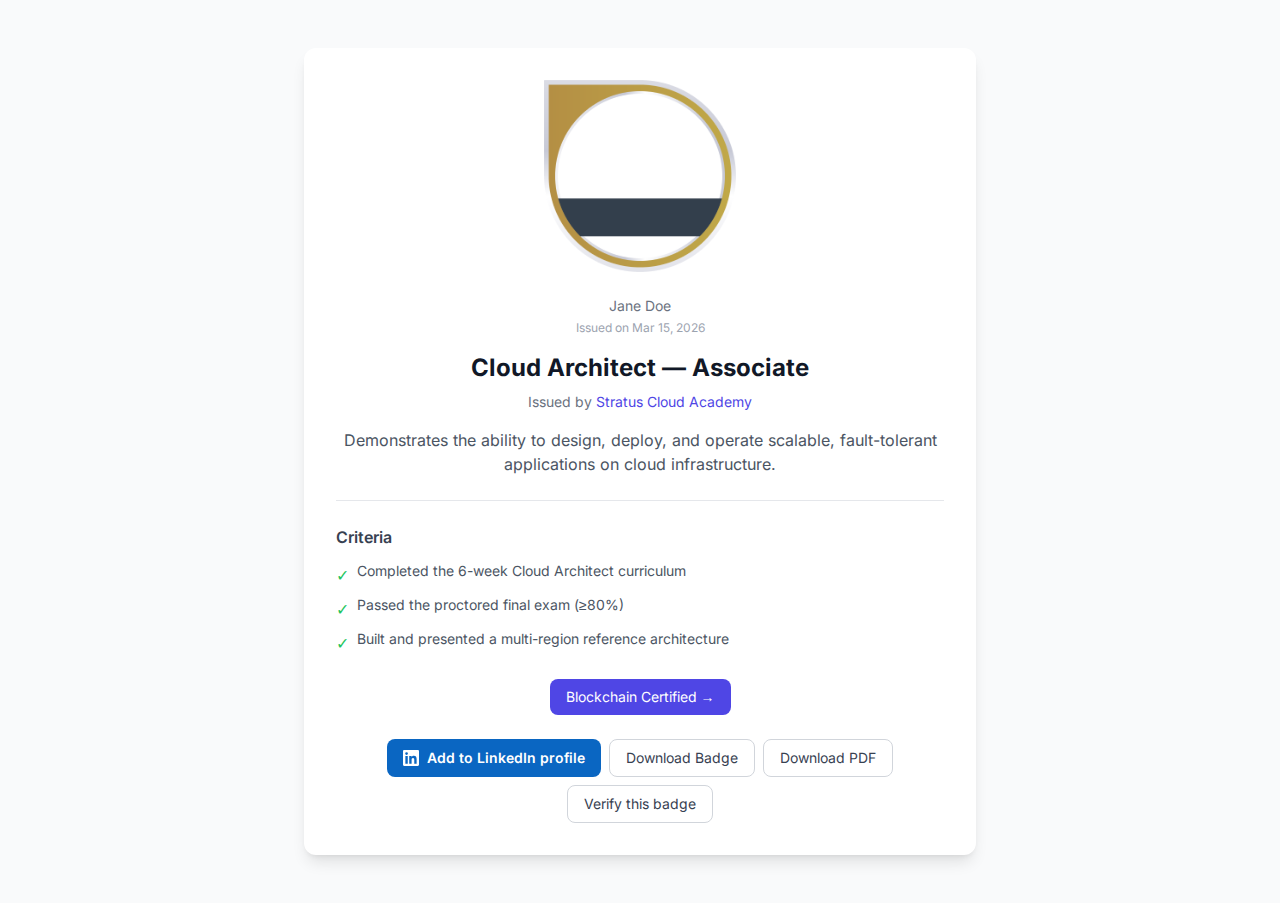
Task: Click the gold circular badge image
Action: point(640,130)
